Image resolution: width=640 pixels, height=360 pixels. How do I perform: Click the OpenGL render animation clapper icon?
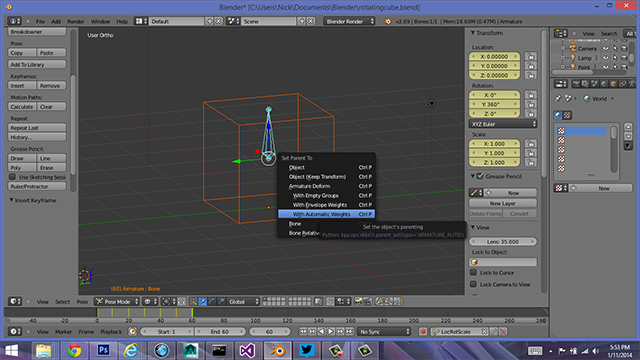coord(367,302)
